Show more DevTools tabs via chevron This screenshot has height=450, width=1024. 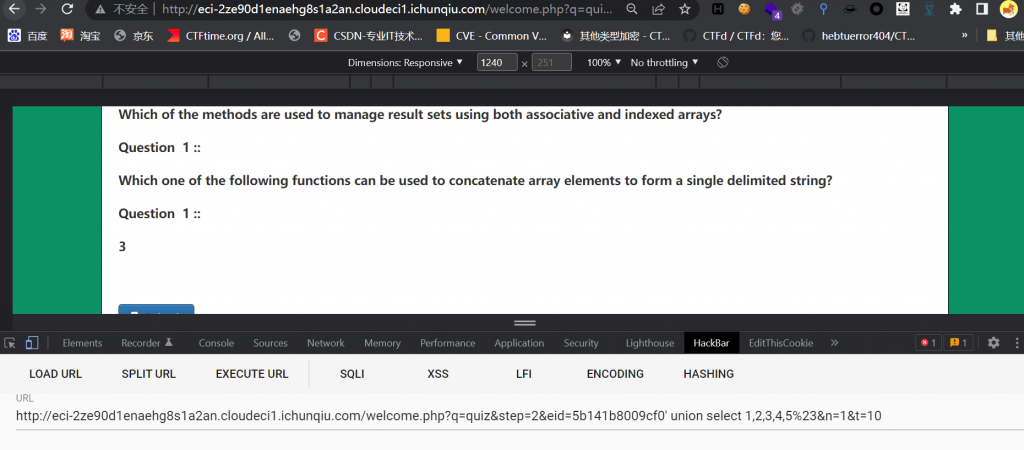[x=834, y=343]
